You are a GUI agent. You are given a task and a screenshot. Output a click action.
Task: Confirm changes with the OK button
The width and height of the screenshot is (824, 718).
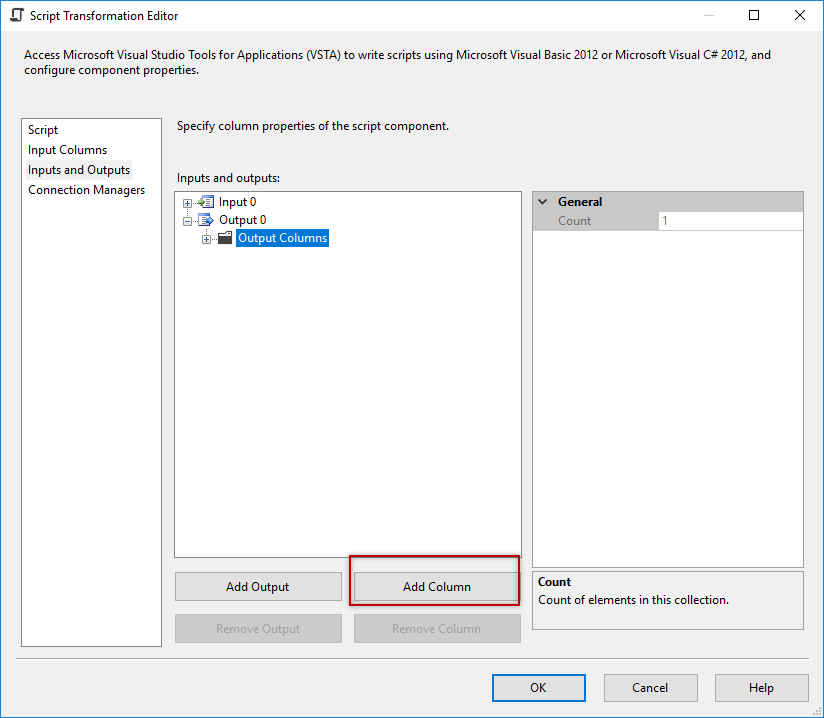[x=538, y=688]
